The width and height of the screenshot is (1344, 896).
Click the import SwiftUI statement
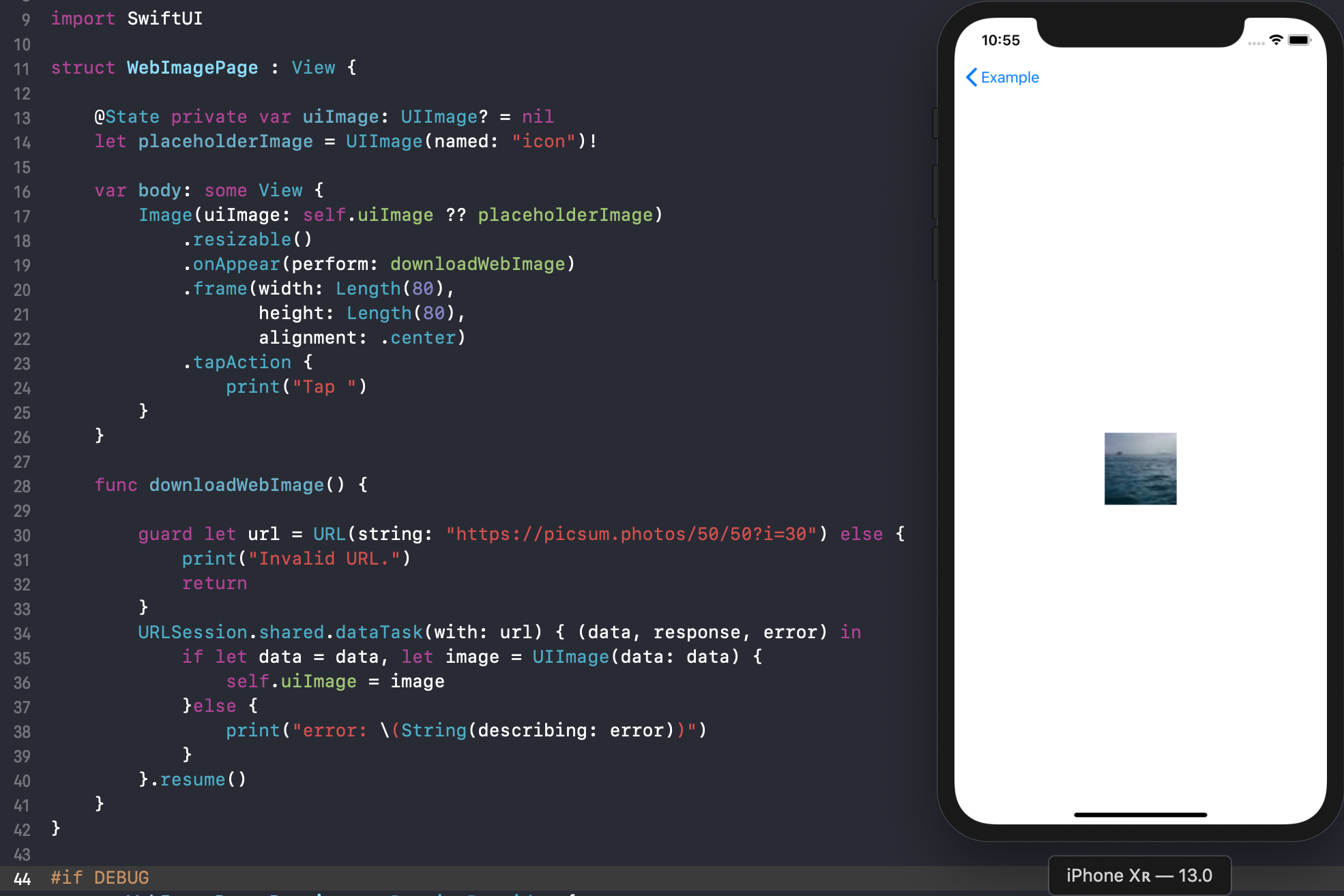click(126, 18)
